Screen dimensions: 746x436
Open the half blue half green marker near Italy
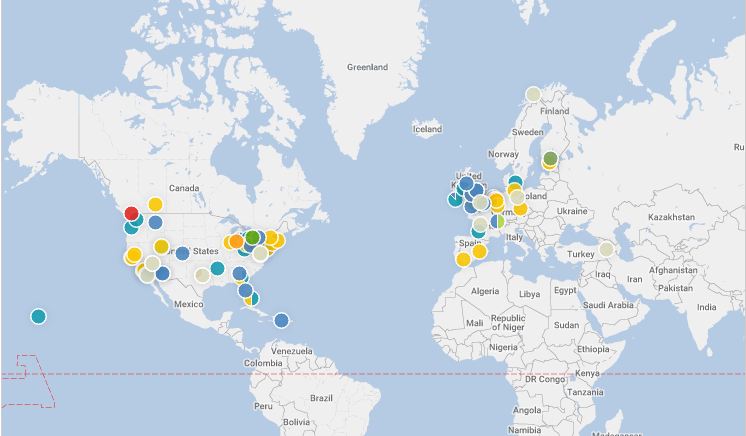click(x=497, y=221)
